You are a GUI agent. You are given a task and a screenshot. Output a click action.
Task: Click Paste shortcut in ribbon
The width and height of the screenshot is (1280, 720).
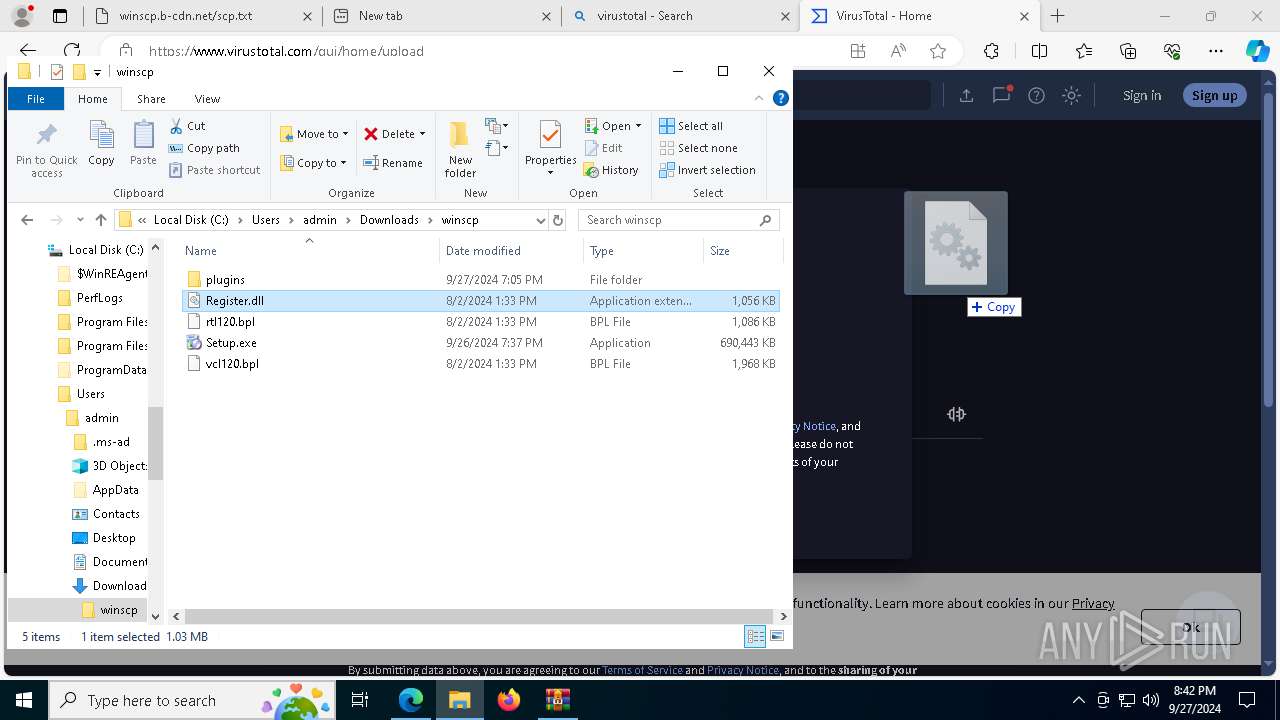tap(214, 170)
